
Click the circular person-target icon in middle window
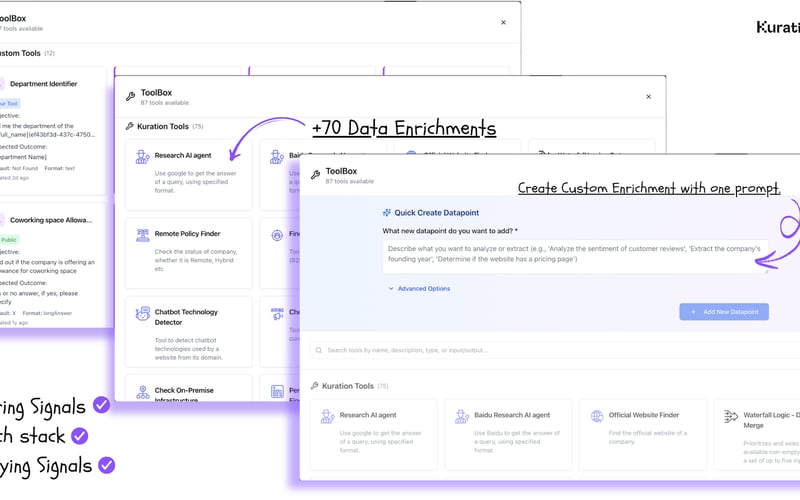tap(277, 235)
